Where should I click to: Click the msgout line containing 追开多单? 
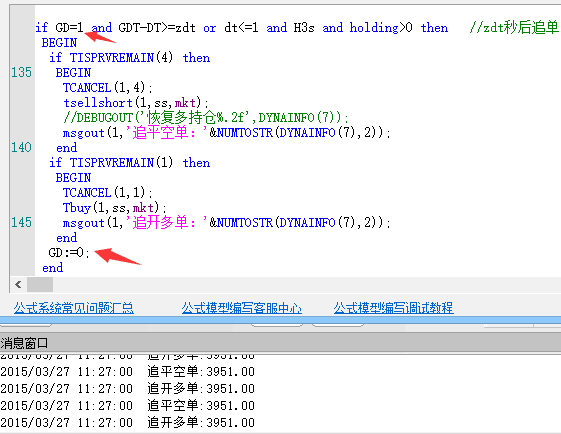[x=226, y=223]
